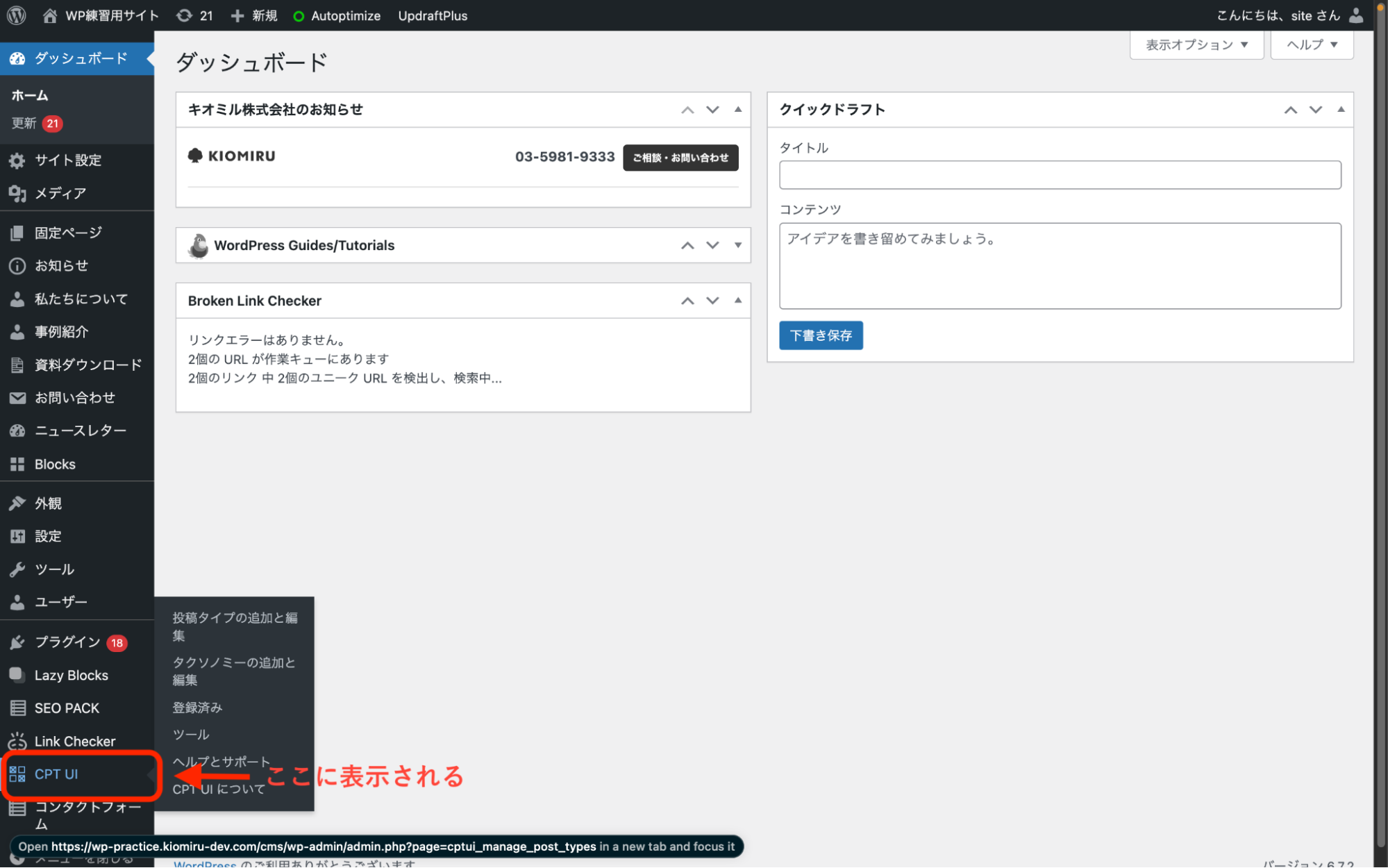Click こんにちは、site さん account link
The width and height of the screenshot is (1388, 868).
coord(1278,15)
